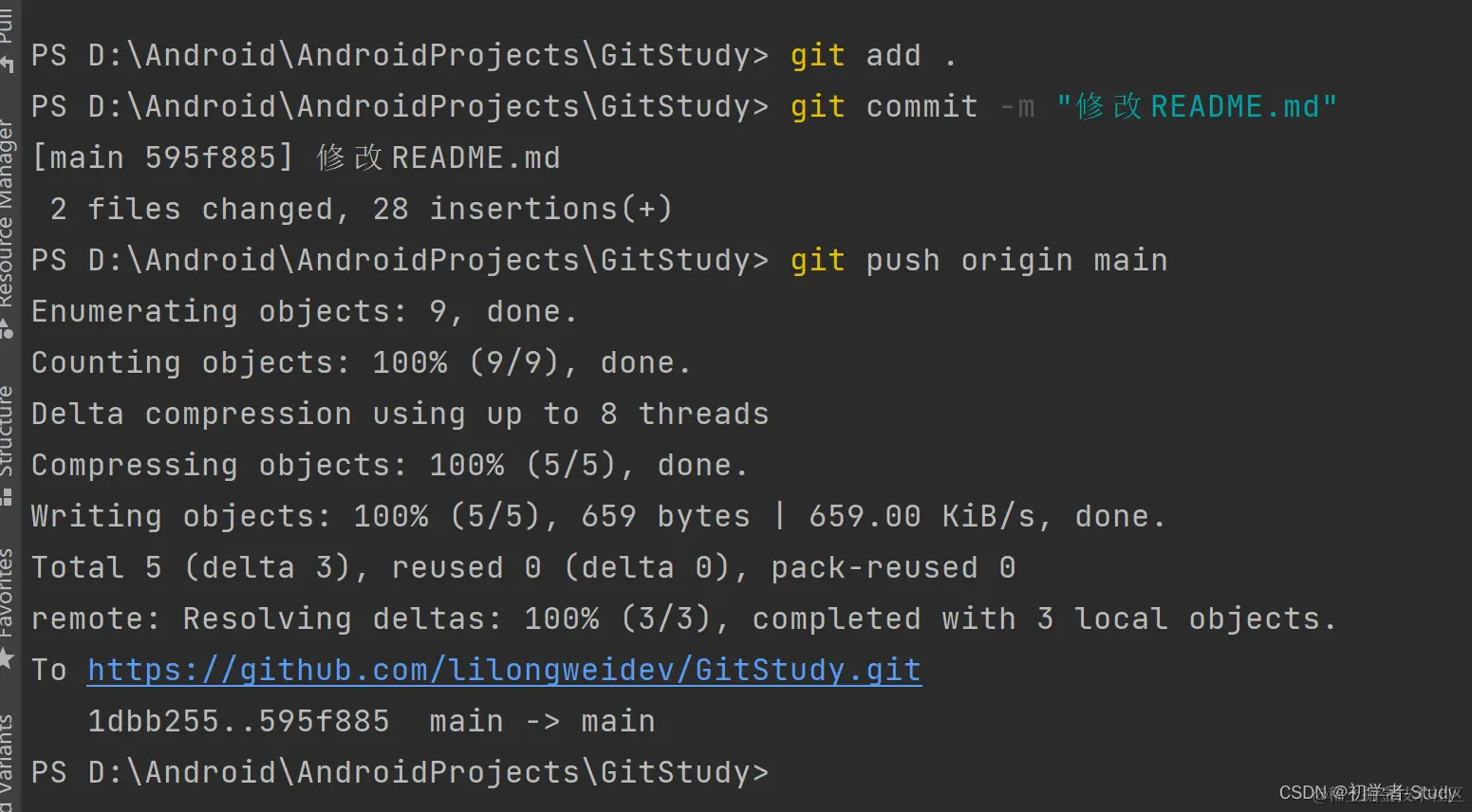
Task: Click the 'Total 5 (delta 3)' line
Action: click(523, 567)
